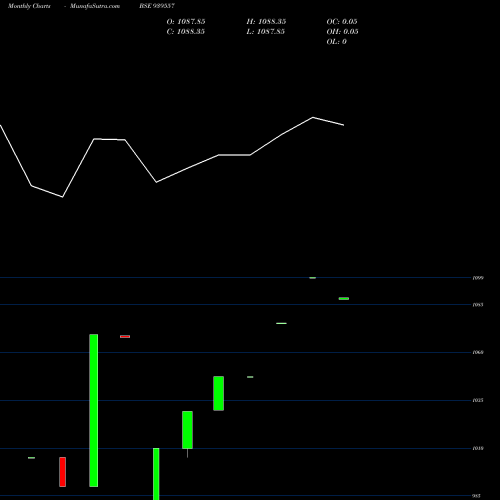Click the 'BSE 939537' symbol label
Viewport: 500px width, 500px height.
(157, 6)
